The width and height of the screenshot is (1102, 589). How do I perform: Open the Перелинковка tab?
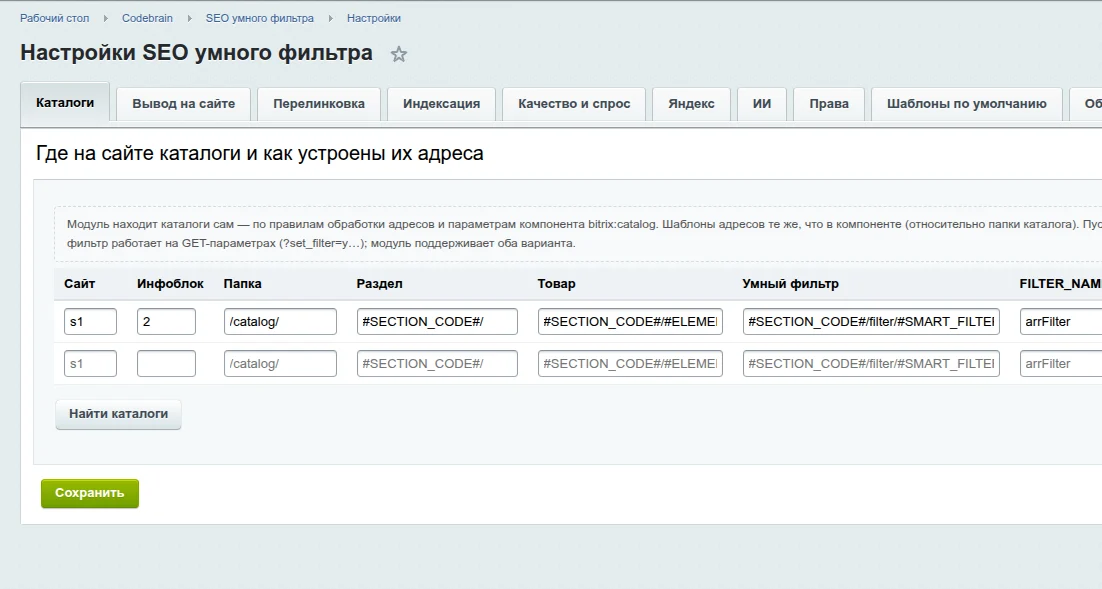click(319, 104)
